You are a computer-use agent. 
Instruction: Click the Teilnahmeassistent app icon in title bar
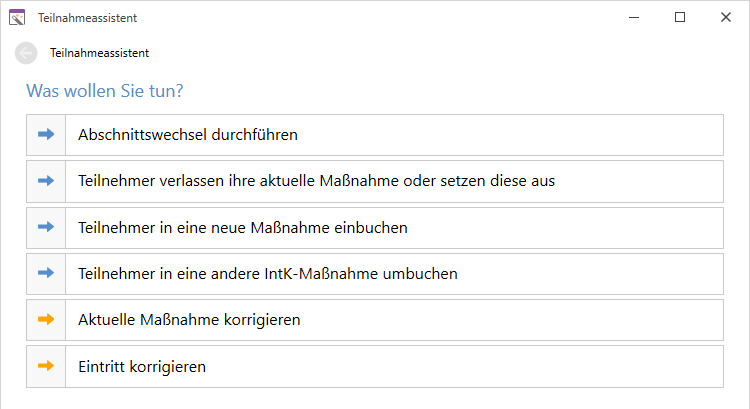17,17
